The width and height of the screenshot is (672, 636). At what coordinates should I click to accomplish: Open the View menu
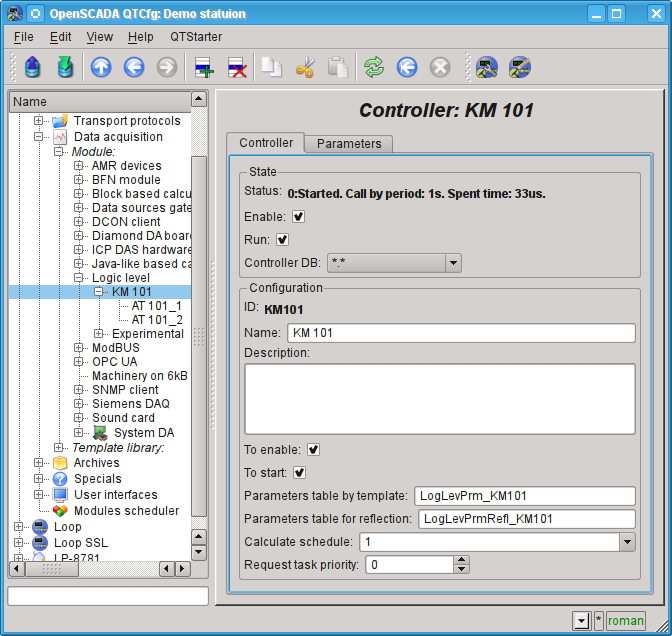pyautogui.click(x=100, y=37)
